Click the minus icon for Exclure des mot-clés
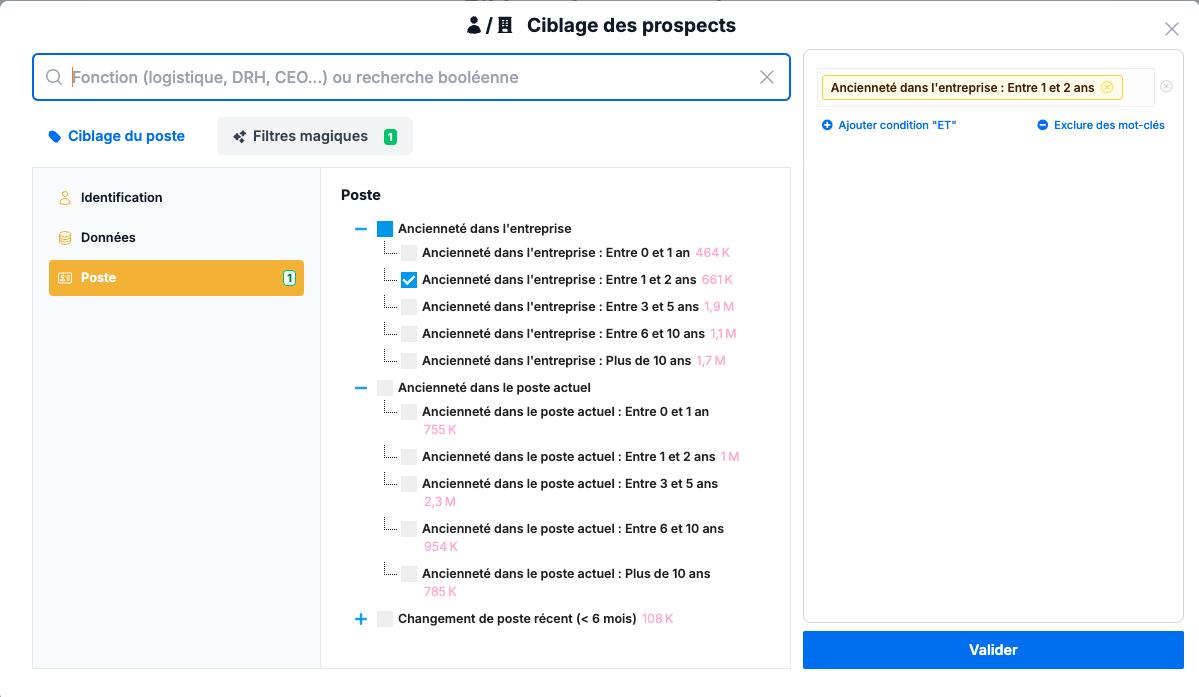This screenshot has width=1199, height=697. pos(1042,125)
